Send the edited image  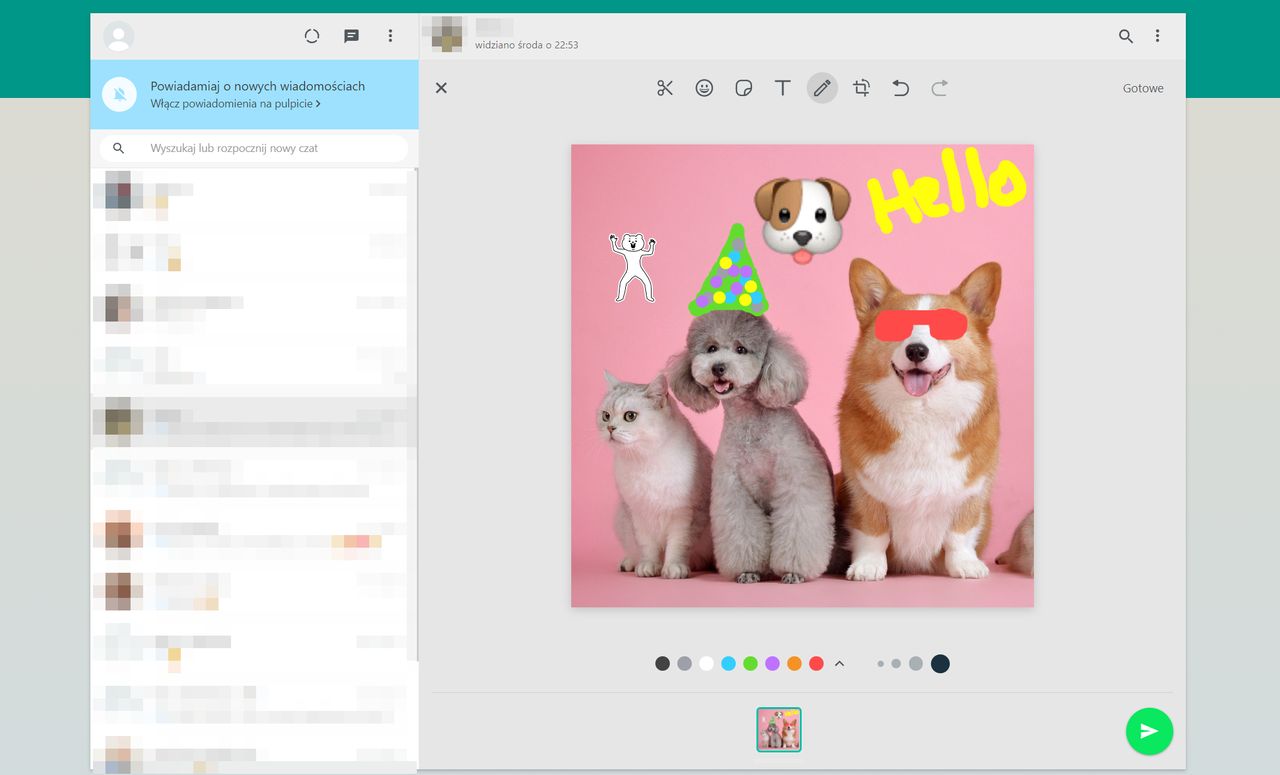(x=1149, y=731)
